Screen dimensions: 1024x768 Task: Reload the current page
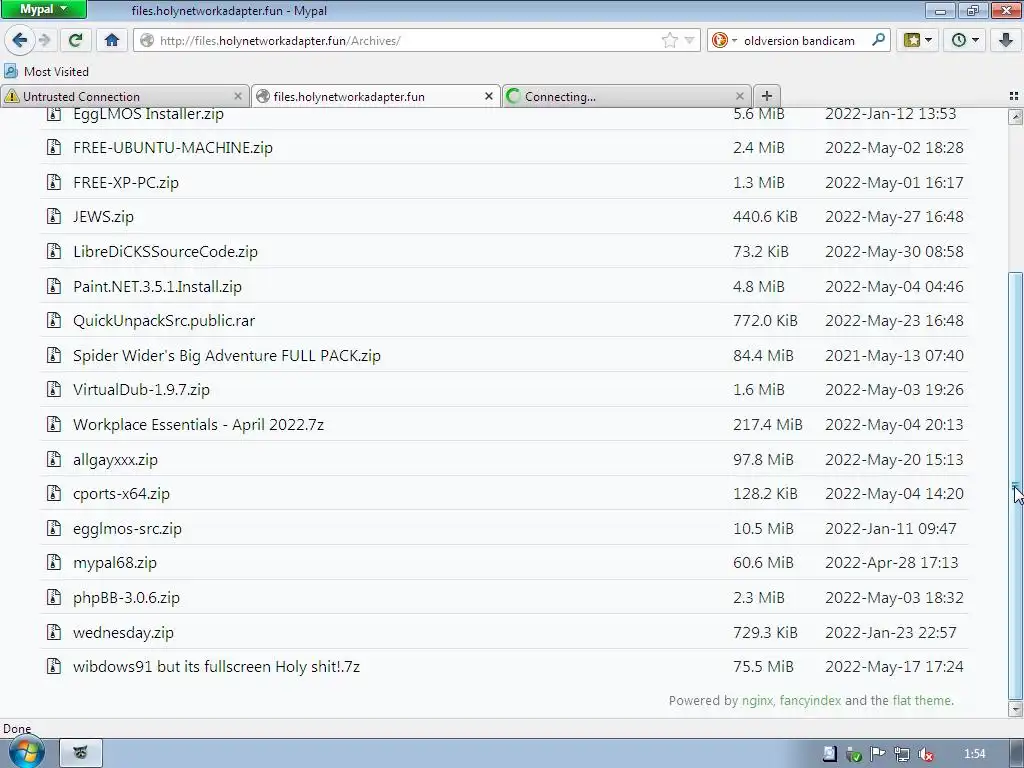tap(76, 40)
